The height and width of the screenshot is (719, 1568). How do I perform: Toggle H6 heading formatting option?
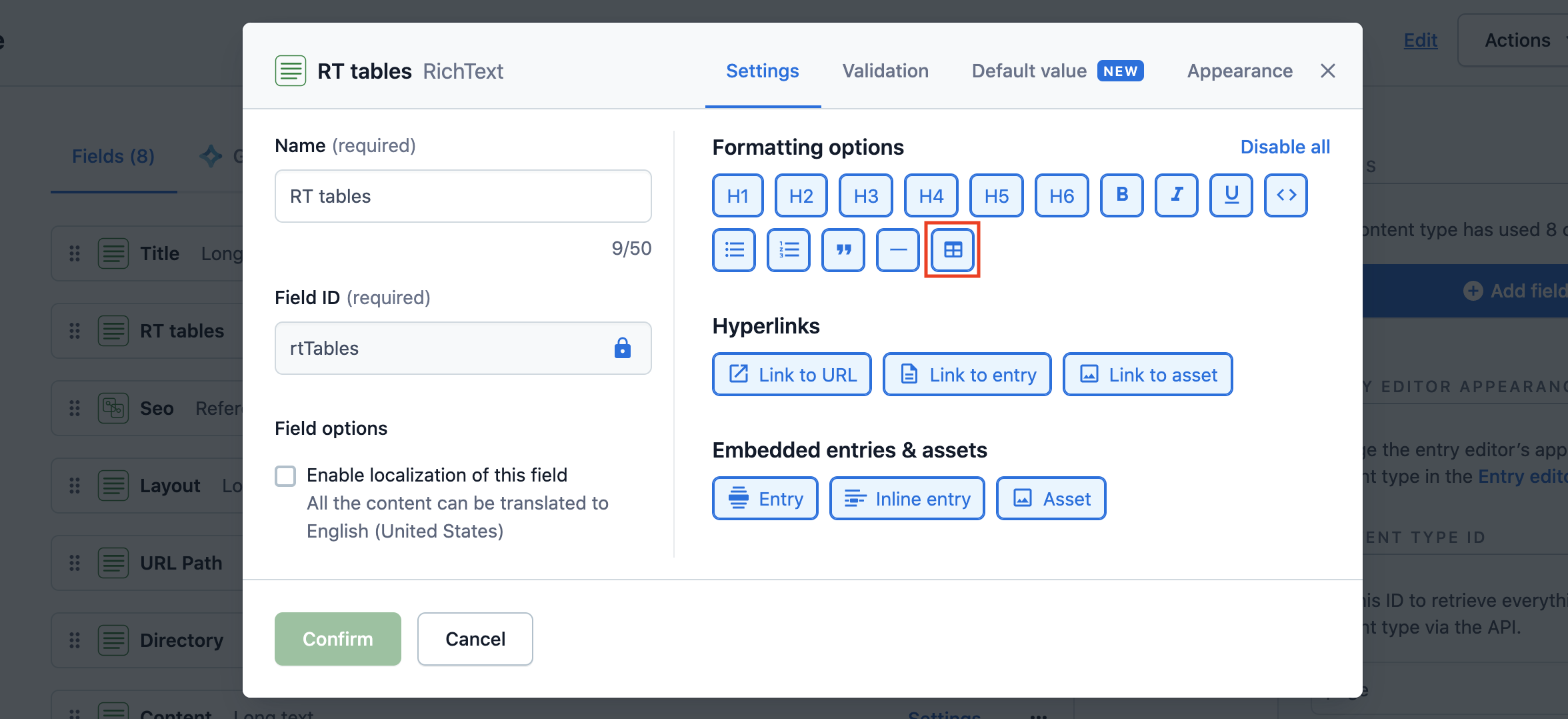(1062, 195)
